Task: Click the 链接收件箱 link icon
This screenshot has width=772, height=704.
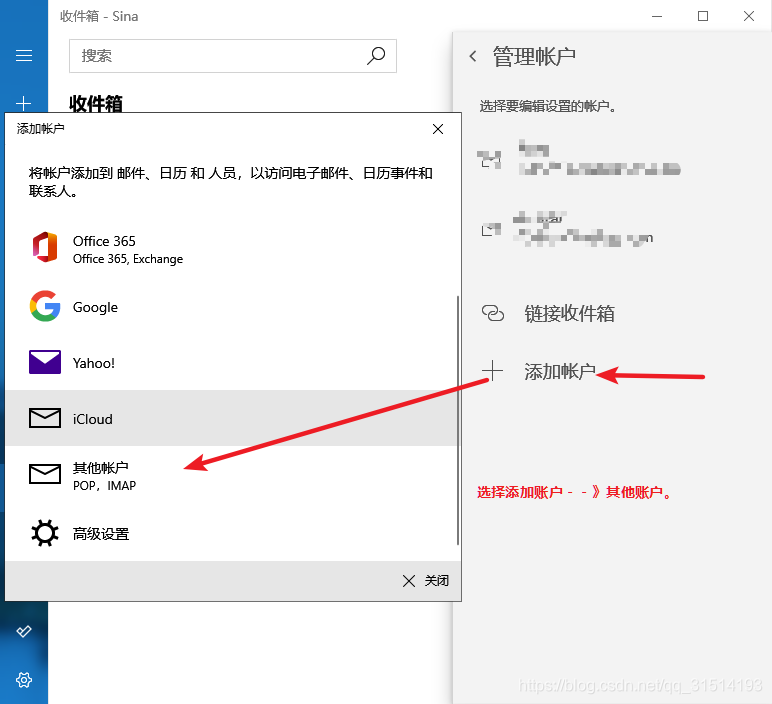Action: (493, 313)
